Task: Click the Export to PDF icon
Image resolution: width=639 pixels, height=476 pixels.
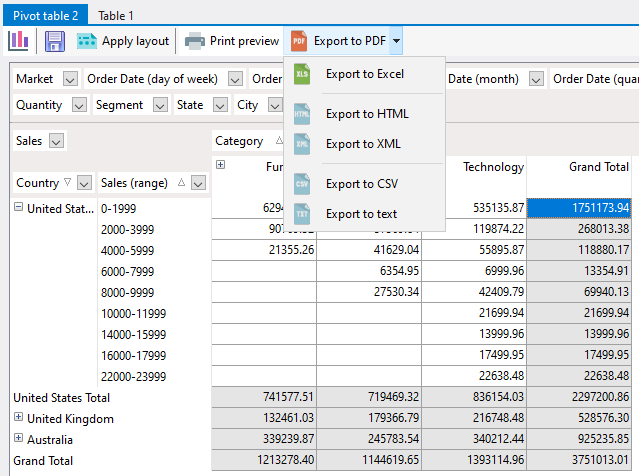Action: (x=298, y=41)
